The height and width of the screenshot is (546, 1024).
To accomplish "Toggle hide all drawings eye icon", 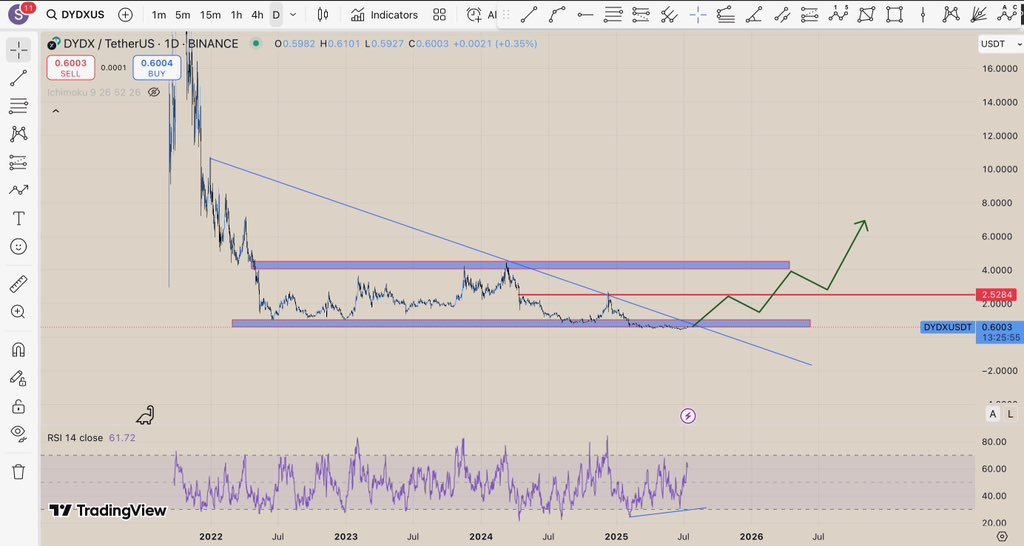I will pyautogui.click(x=18, y=433).
